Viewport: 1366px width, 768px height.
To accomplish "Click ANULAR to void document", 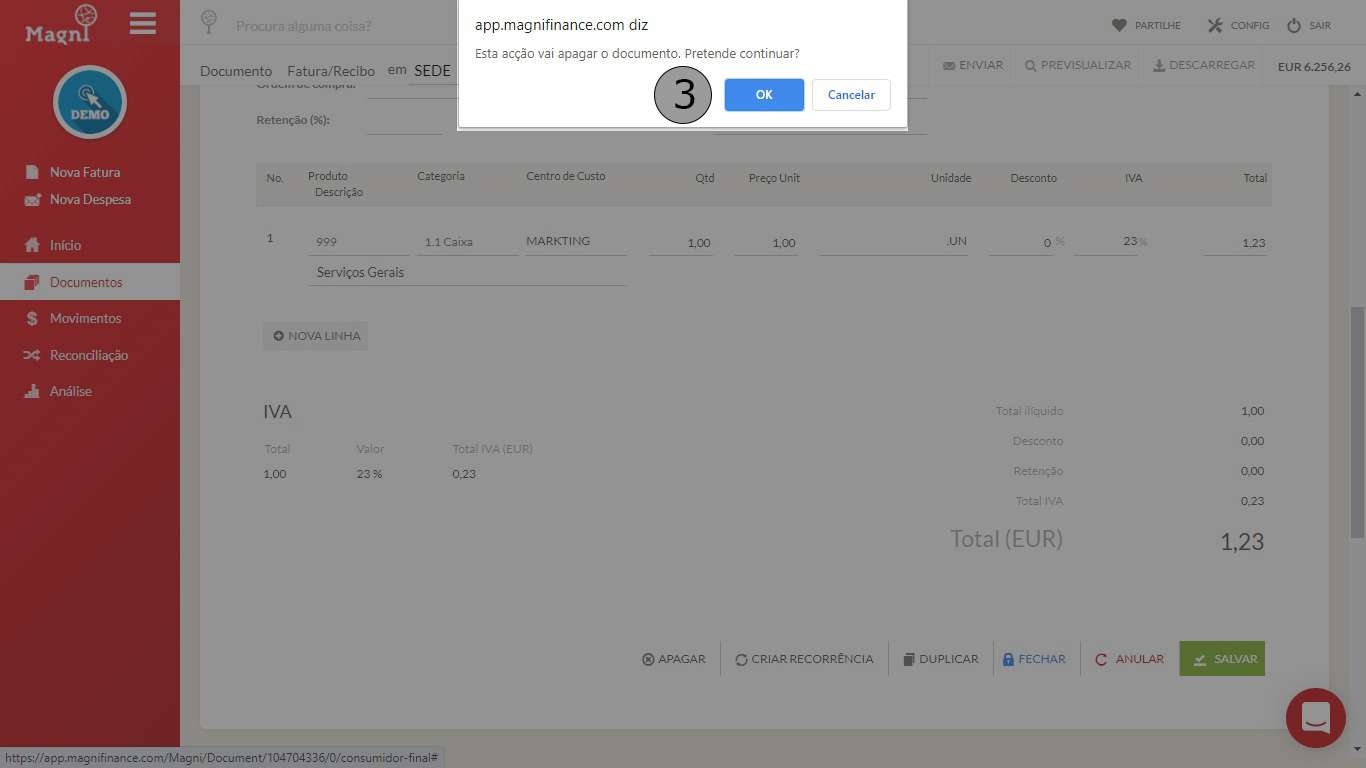I will tap(1130, 659).
